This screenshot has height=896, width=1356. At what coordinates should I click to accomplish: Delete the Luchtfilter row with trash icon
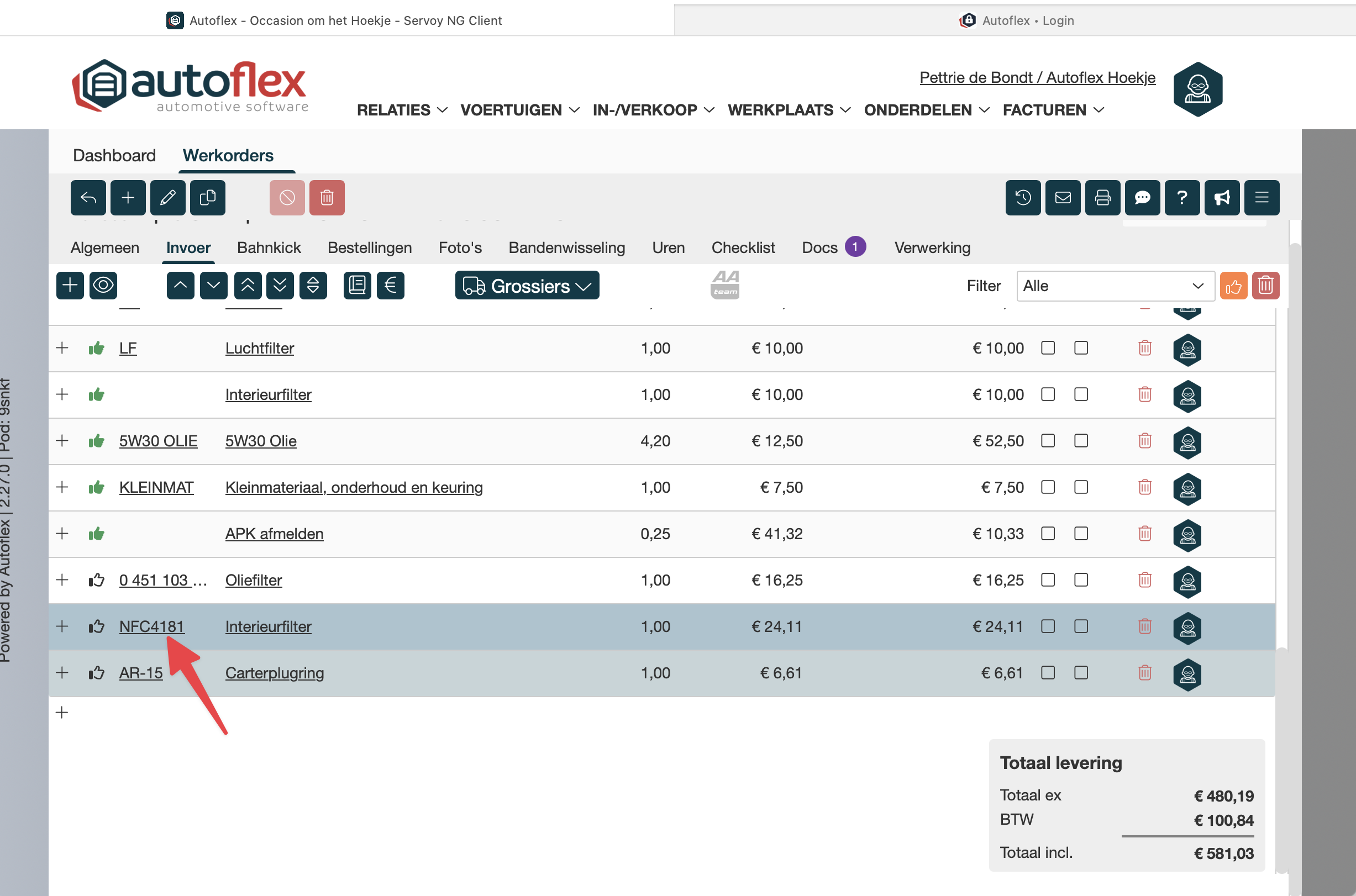1144,348
